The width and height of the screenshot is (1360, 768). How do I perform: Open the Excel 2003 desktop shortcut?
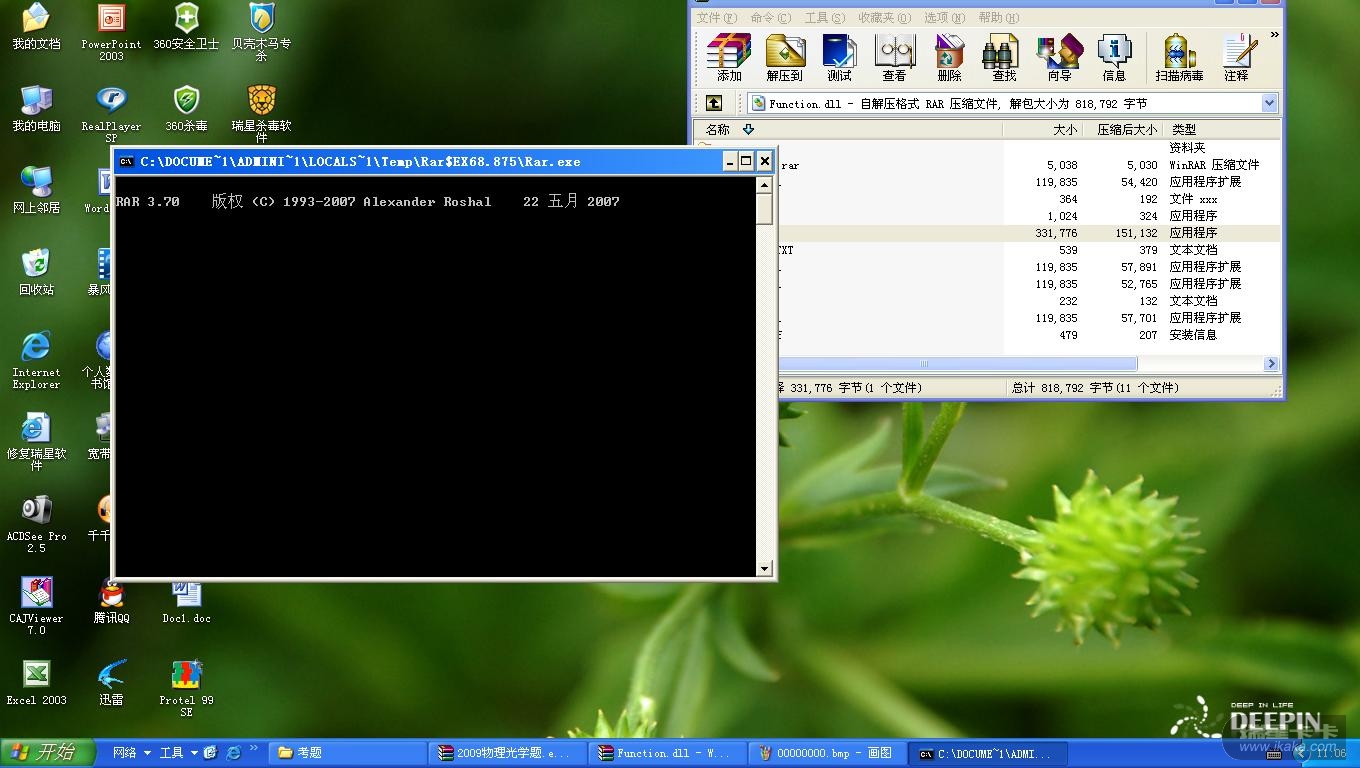(36, 682)
